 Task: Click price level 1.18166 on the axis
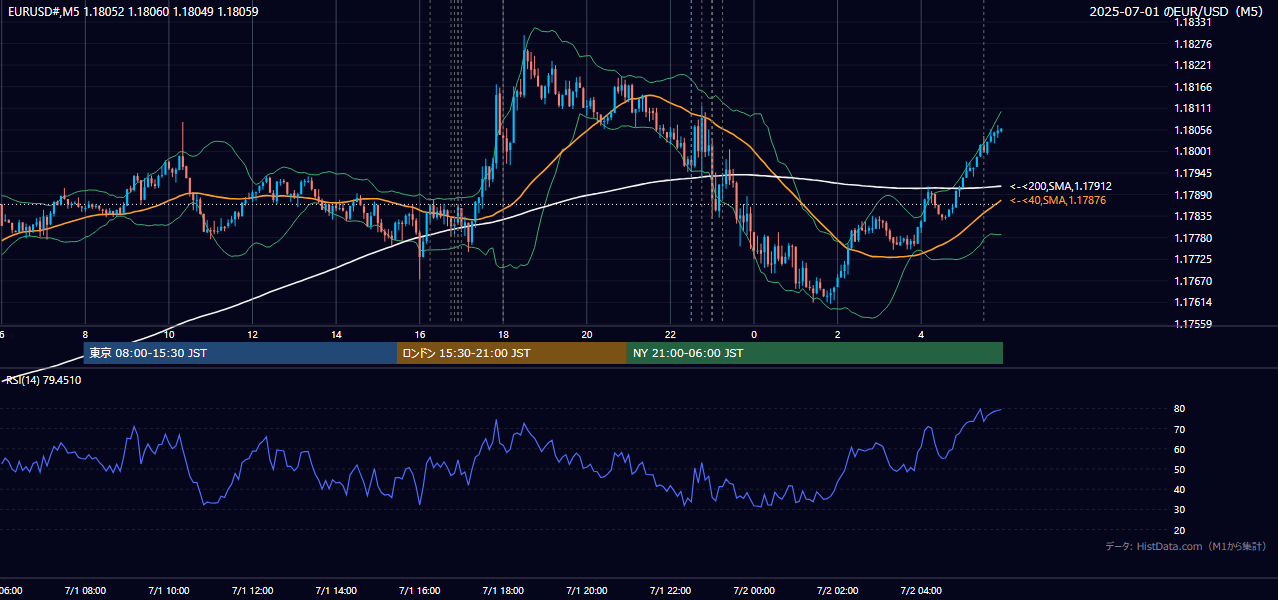1192,87
